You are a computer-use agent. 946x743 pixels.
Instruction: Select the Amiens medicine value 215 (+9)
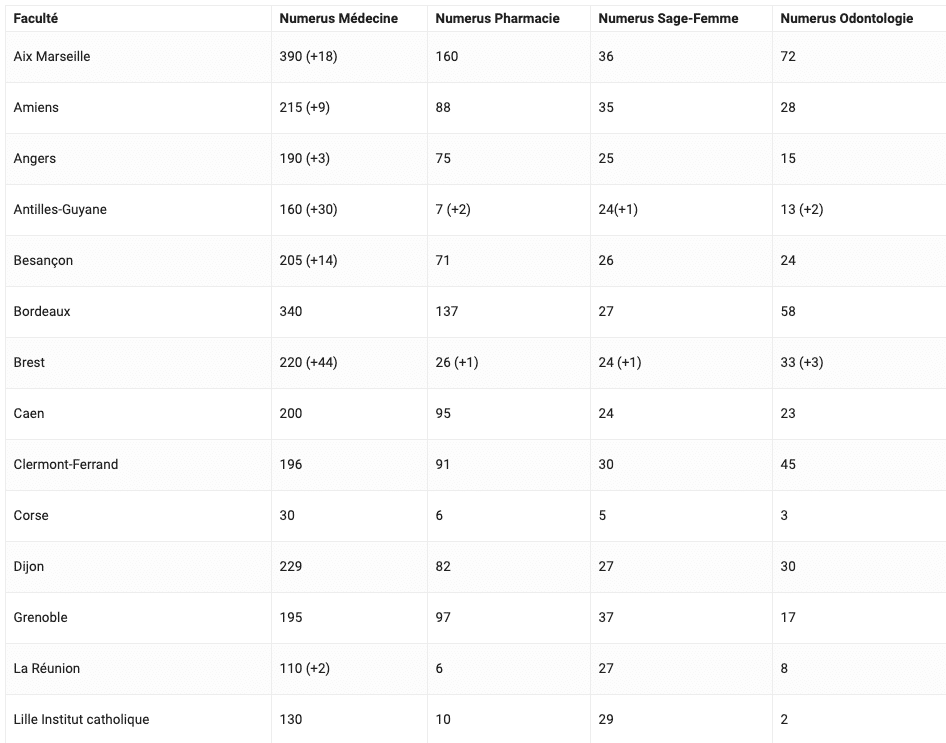coord(304,107)
